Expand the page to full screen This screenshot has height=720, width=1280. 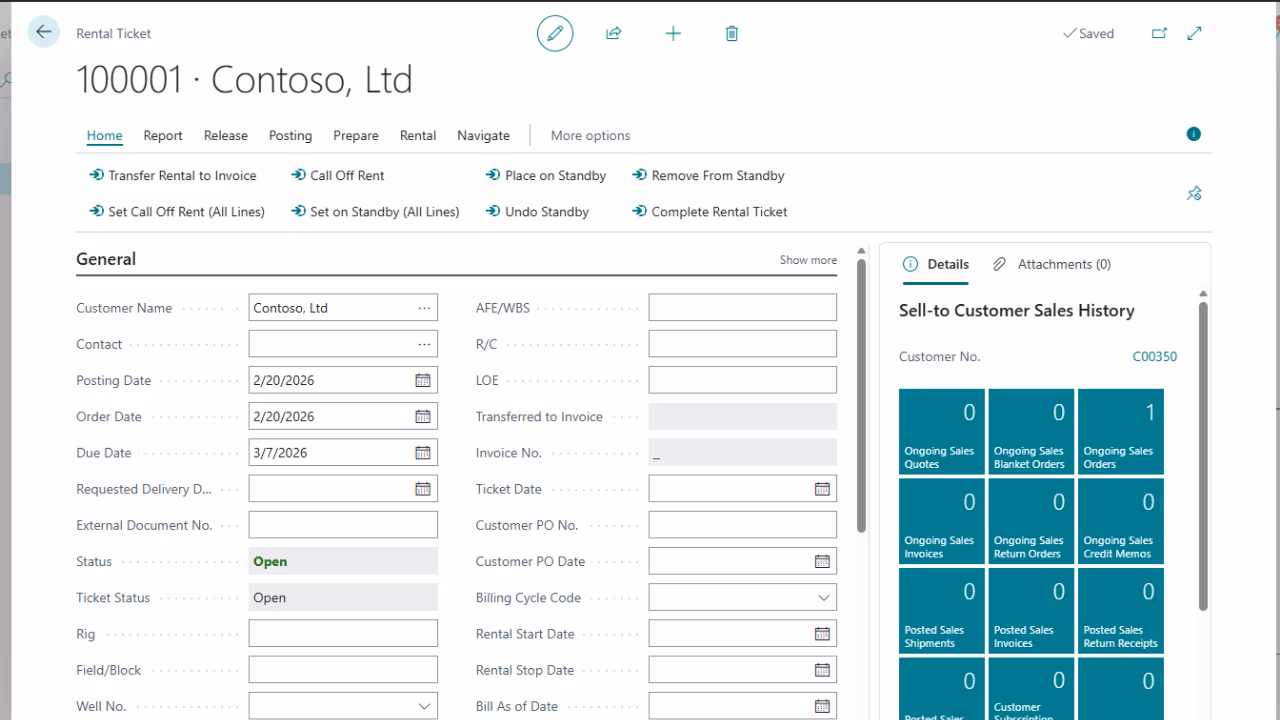click(1194, 33)
